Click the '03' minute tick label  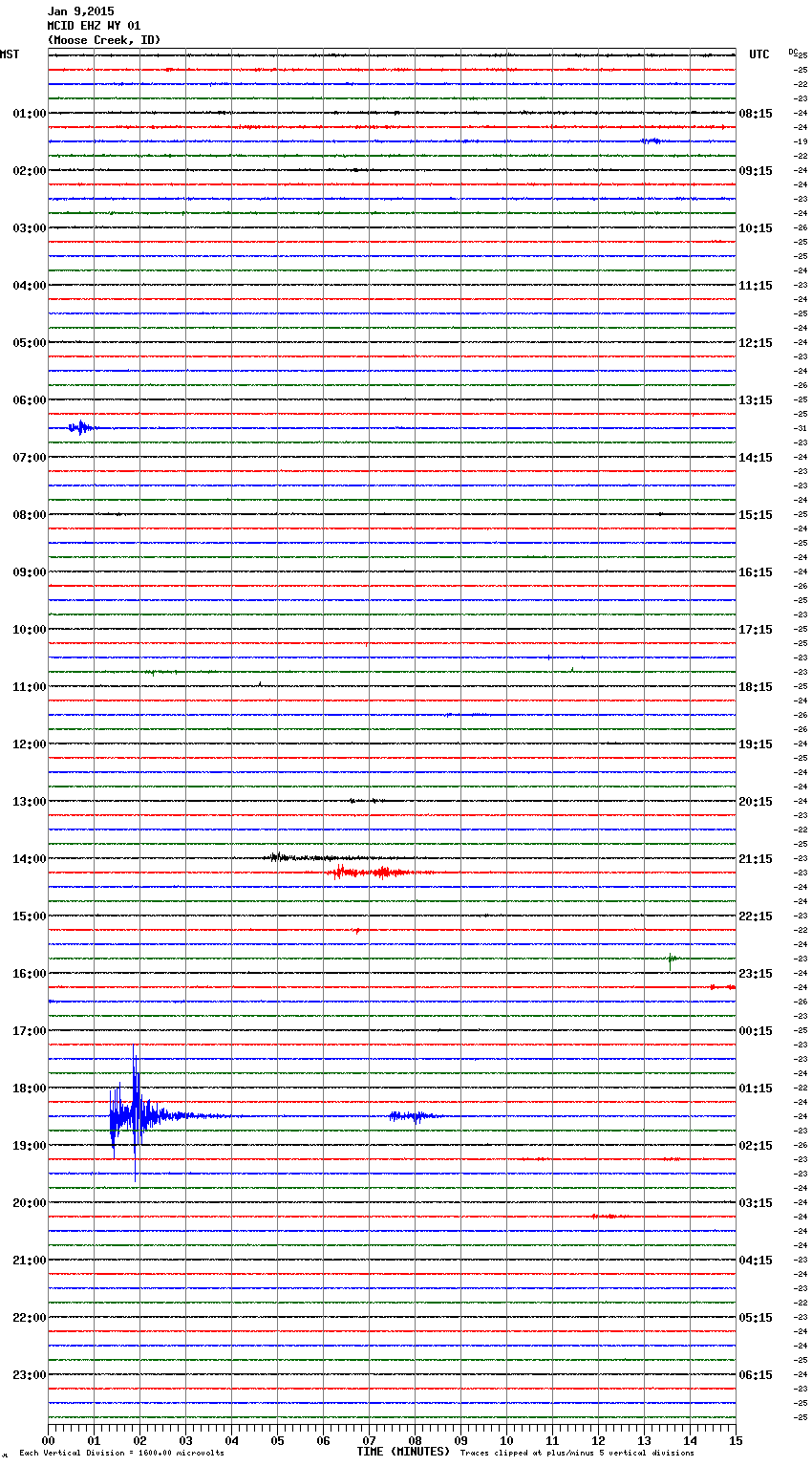(185, 1440)
